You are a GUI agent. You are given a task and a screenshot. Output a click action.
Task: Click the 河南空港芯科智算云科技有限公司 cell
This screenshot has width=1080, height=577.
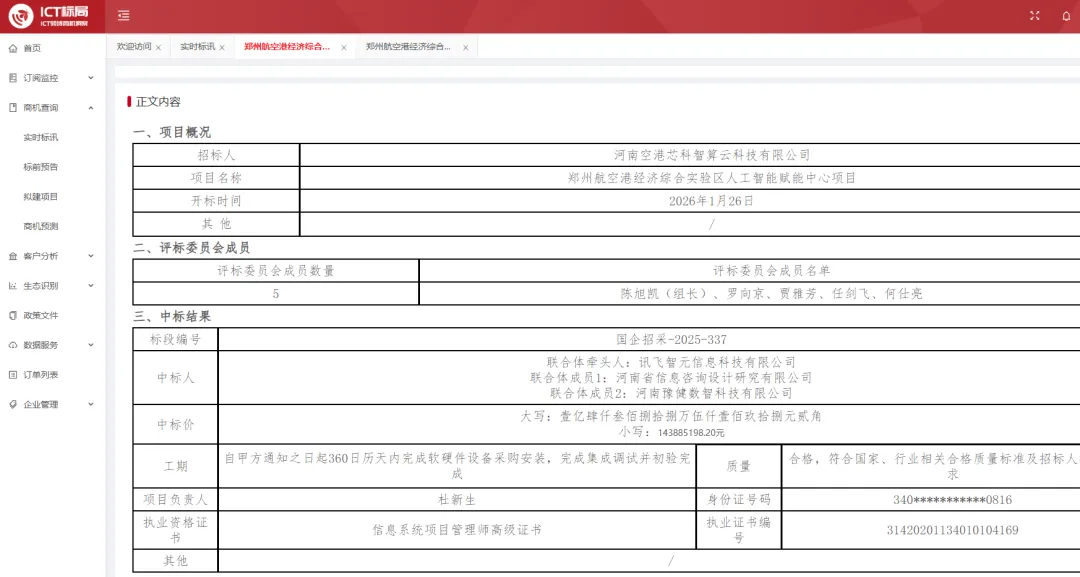(x=712, y=155)
